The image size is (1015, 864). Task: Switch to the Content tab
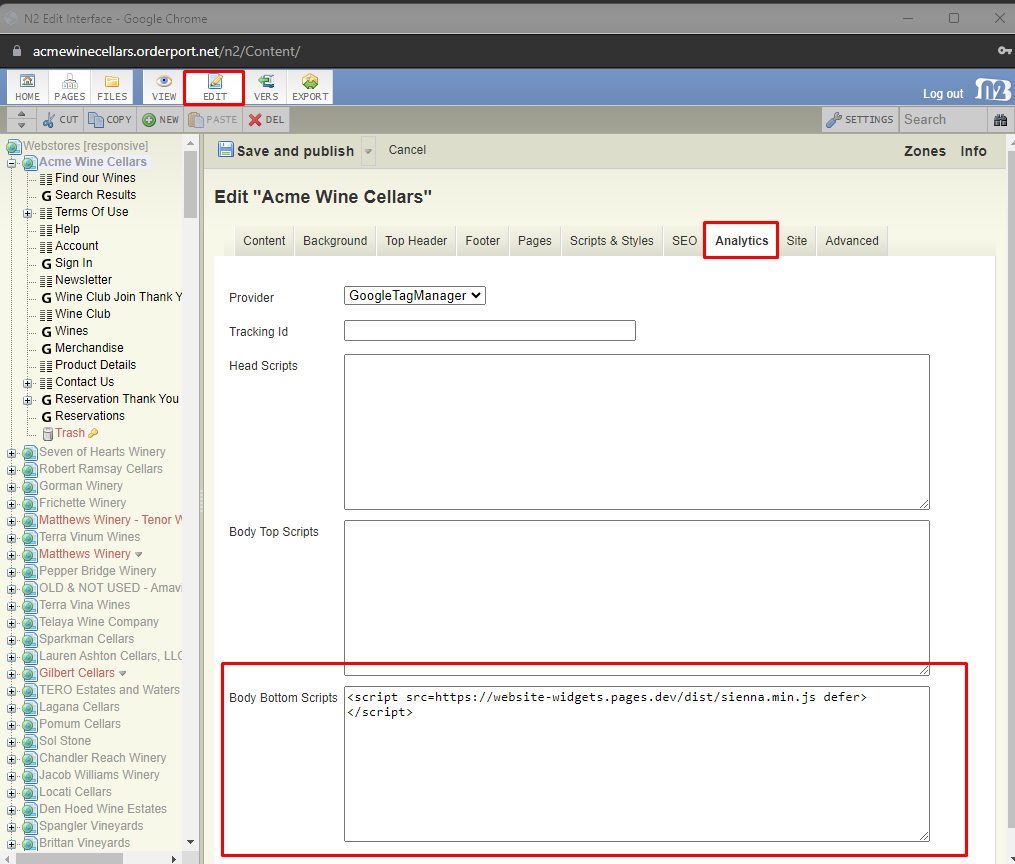coord(264,241)
